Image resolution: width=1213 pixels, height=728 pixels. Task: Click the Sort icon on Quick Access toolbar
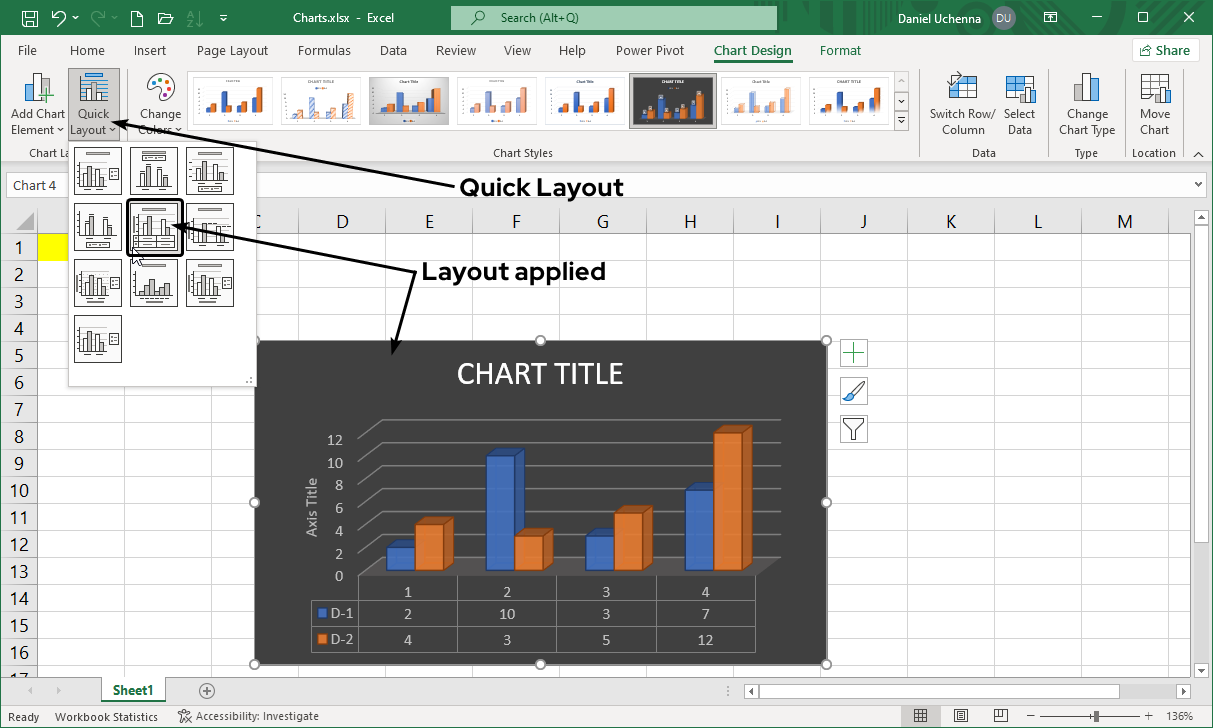click(193, 17)
